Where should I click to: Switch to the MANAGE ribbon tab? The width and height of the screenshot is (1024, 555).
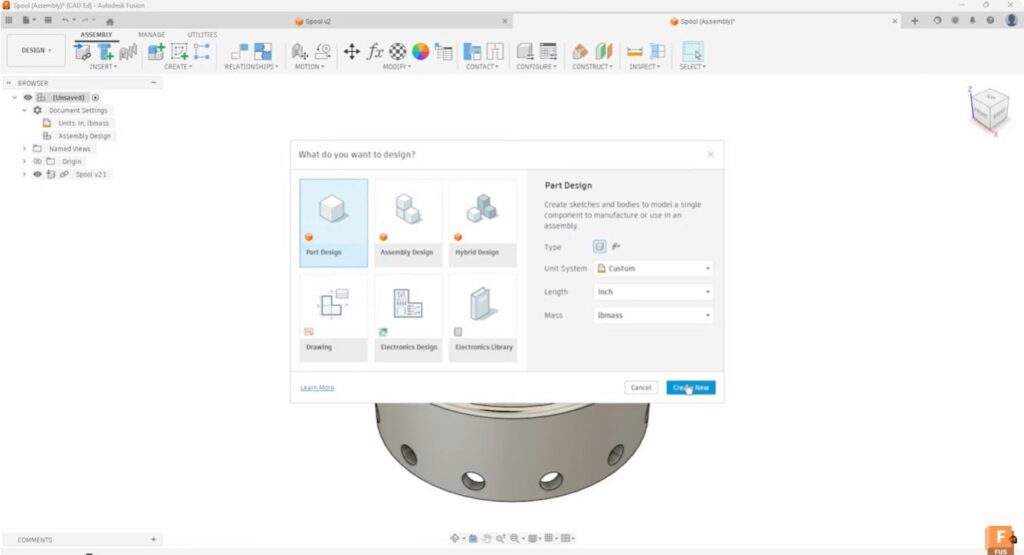tap(152, 35)
